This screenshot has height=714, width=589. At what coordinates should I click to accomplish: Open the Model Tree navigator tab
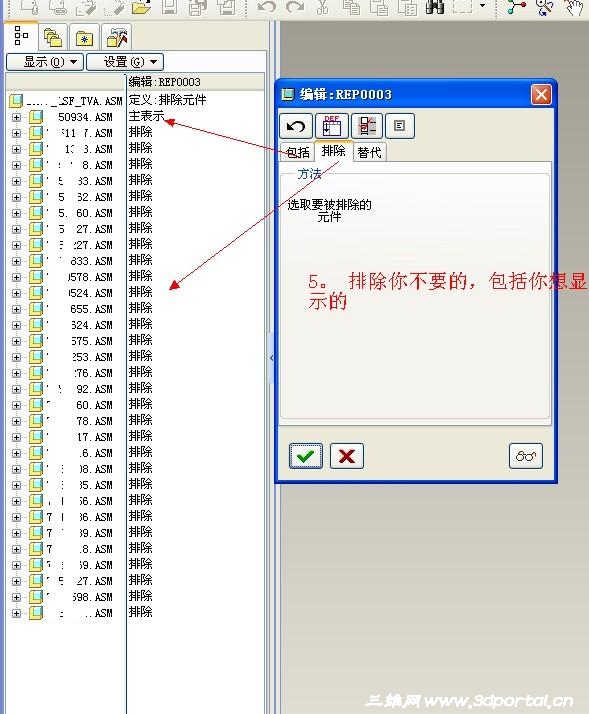click(x=21, y=36)
